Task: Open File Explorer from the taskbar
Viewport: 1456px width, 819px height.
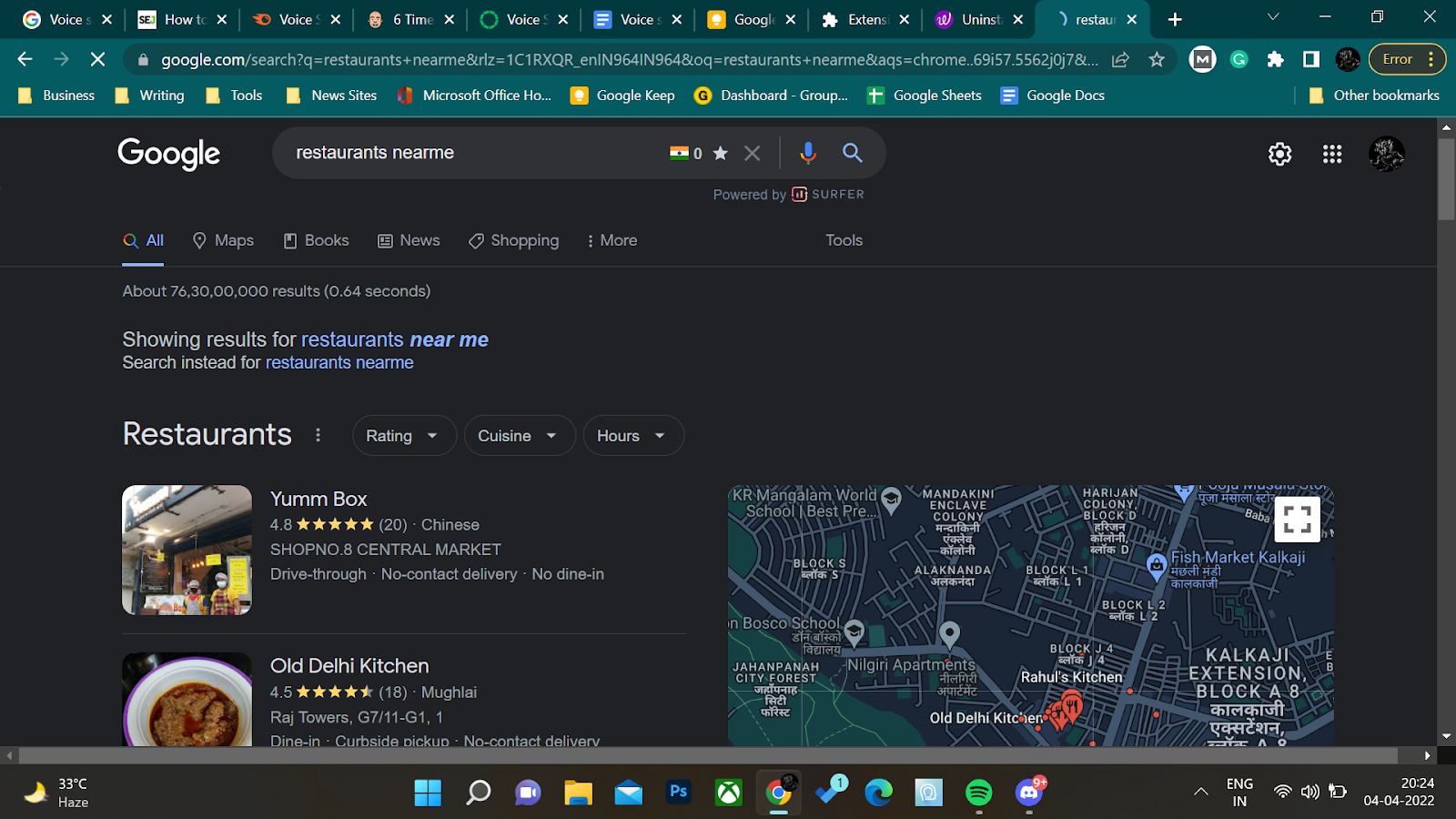Action: pyautogui.click(x=578, y=793)
